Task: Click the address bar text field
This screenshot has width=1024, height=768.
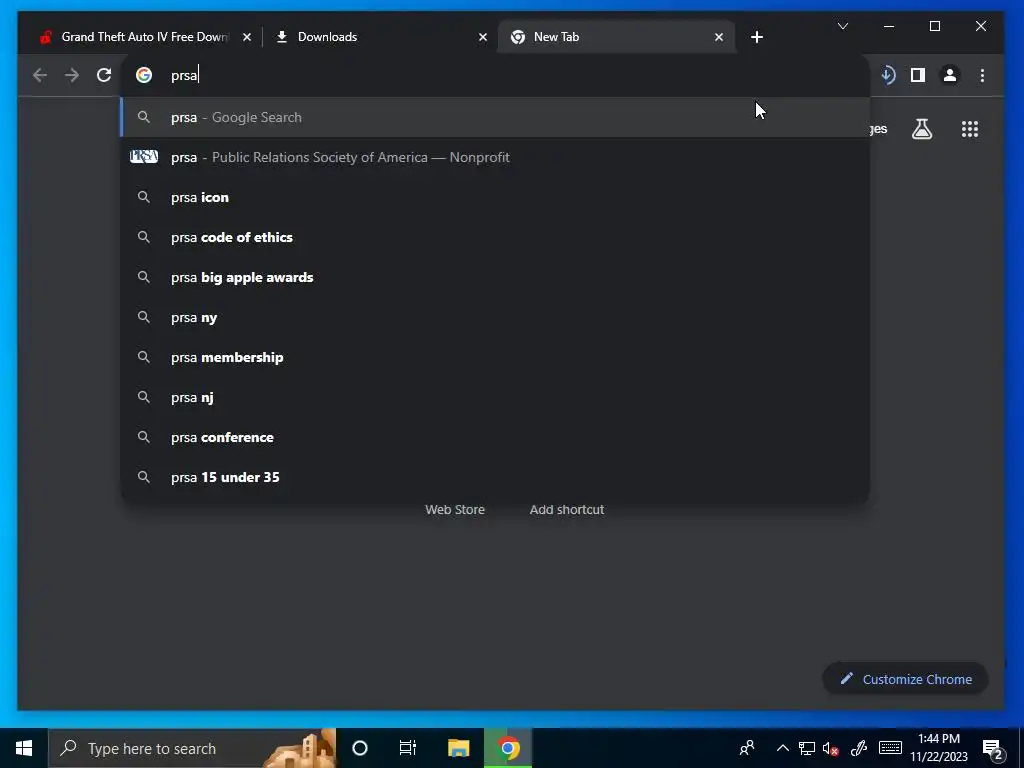Action: point(494,75)
